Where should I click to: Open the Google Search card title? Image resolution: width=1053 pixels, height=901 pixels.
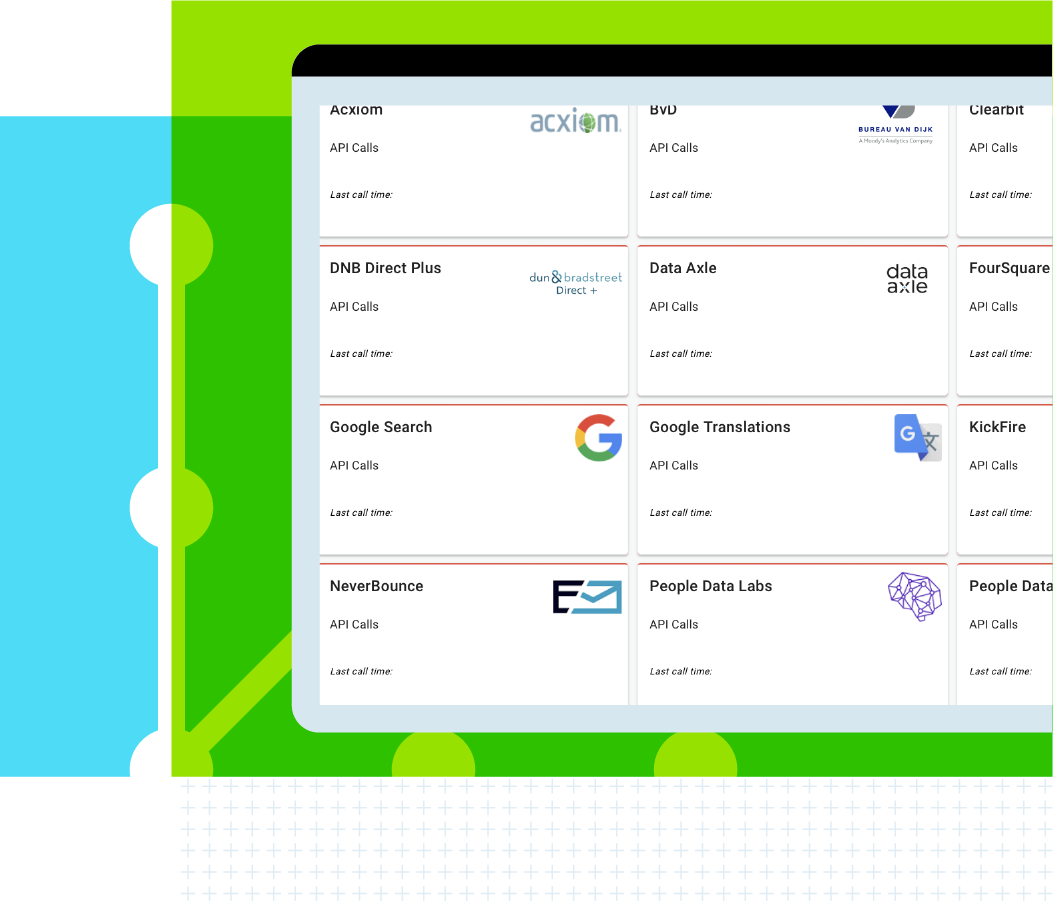[x=381, y=427]
